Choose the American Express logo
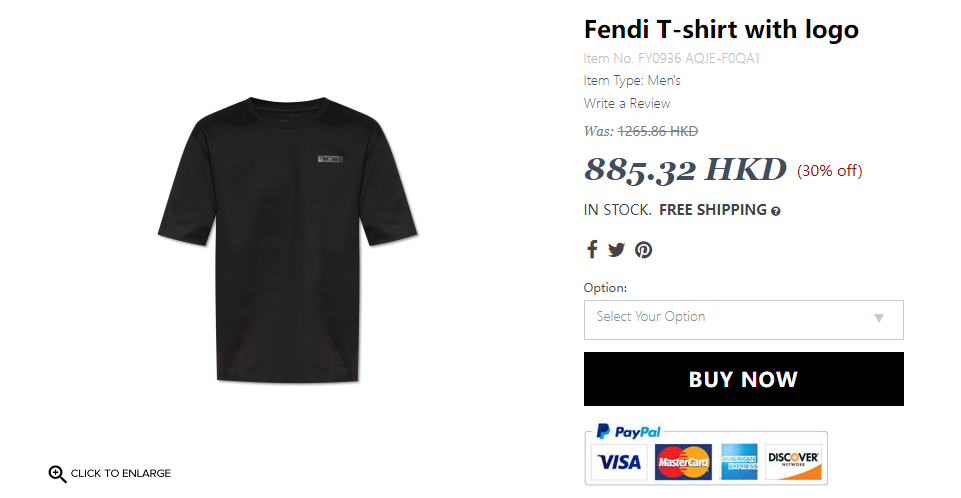The image size is (961, 498). 739,462
